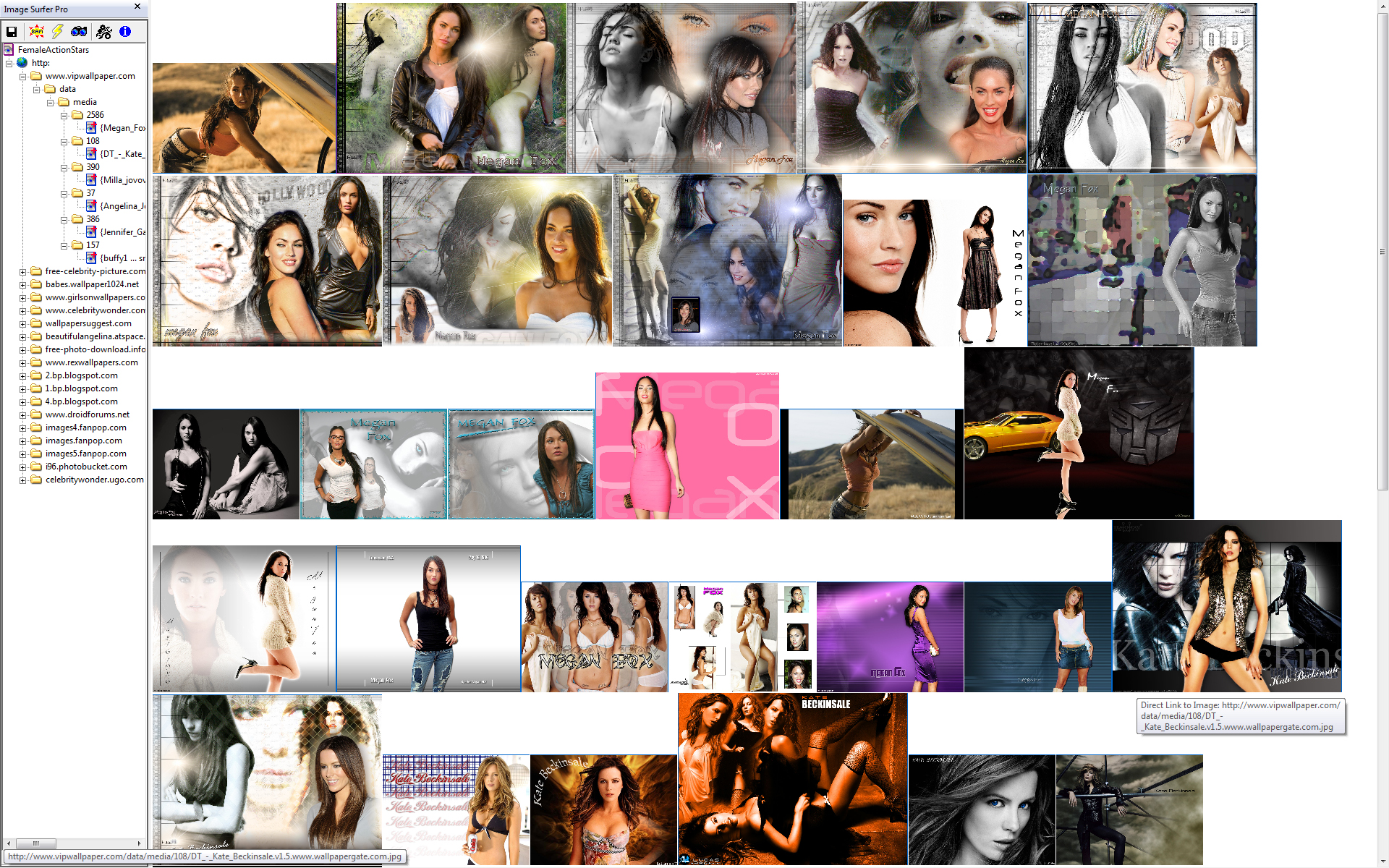Close the Image Surfer Pro panel
This screenshot has height=868, width=1389.
click(137, 7)
